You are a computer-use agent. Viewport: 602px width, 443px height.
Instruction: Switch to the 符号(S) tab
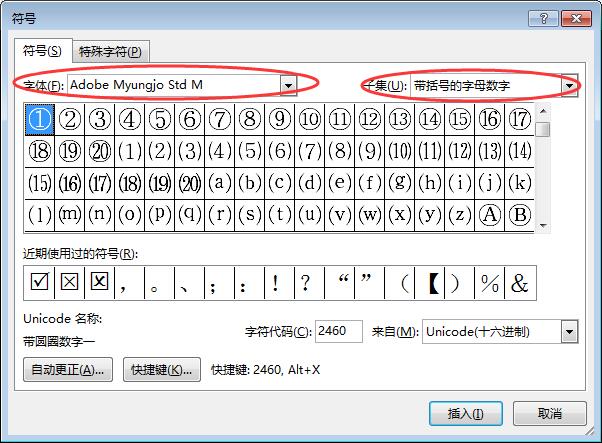tap(42, 51)
